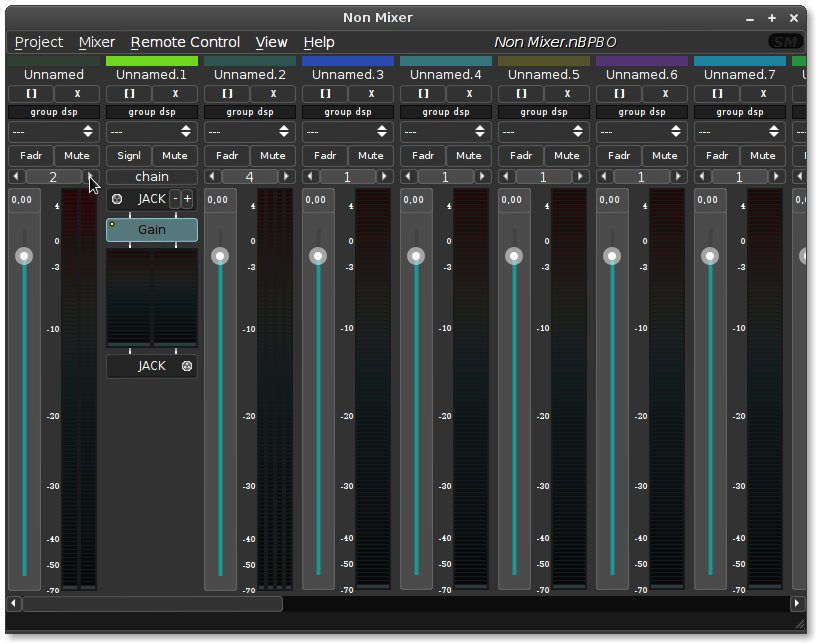Mute the Unnamed.7 channel strip
The image size is (816, 643).
pos(763,155)
